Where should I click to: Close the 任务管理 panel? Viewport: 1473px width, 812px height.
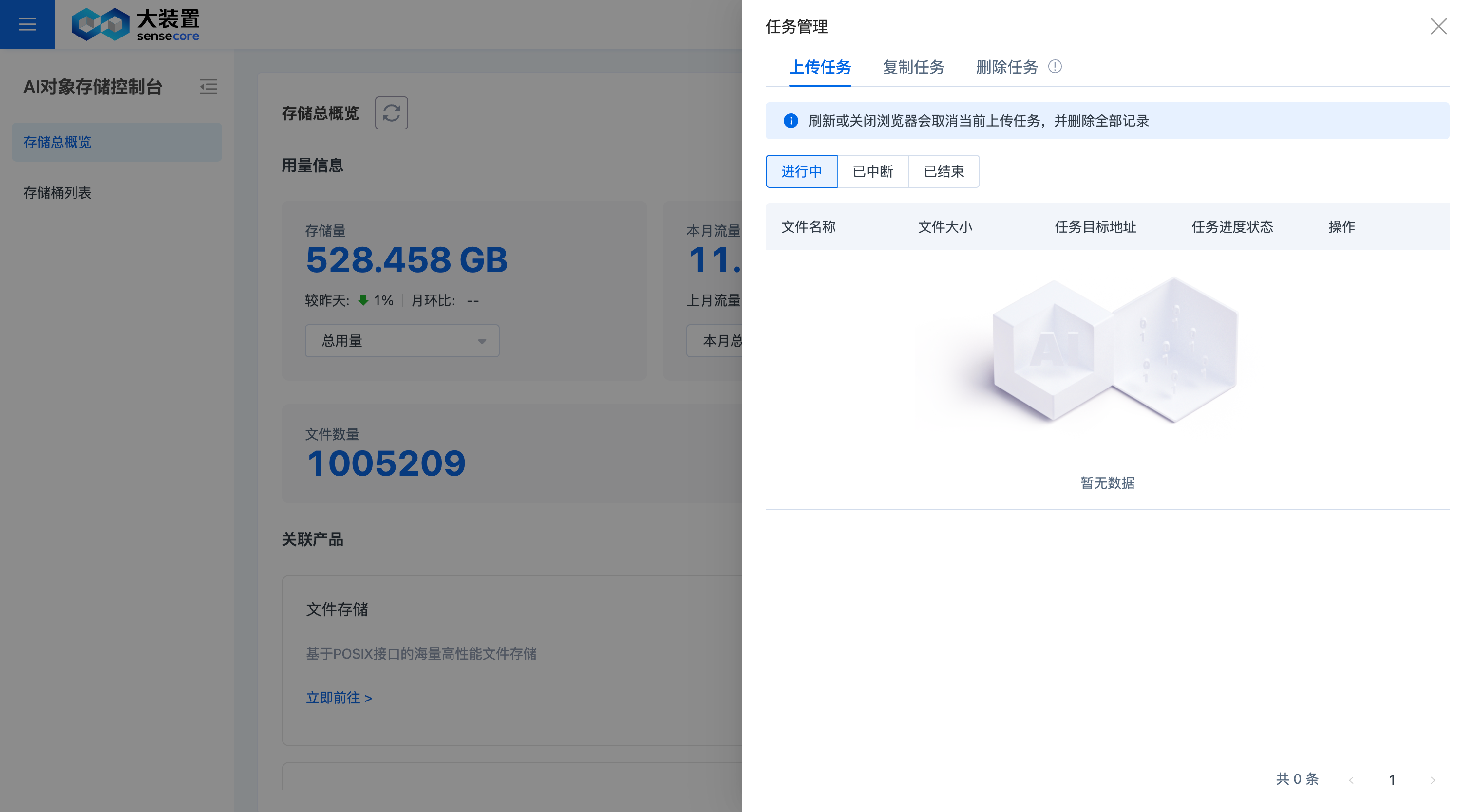(1438, 26)
